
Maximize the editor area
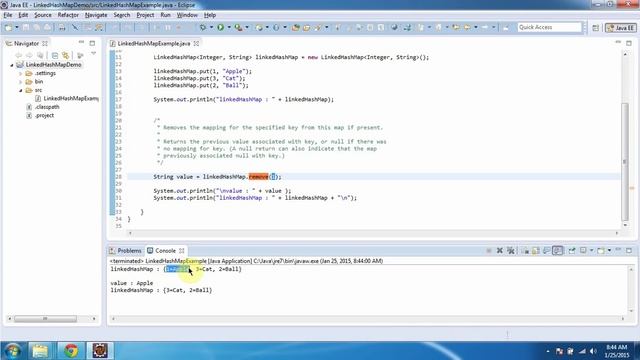tap(629, 43)
